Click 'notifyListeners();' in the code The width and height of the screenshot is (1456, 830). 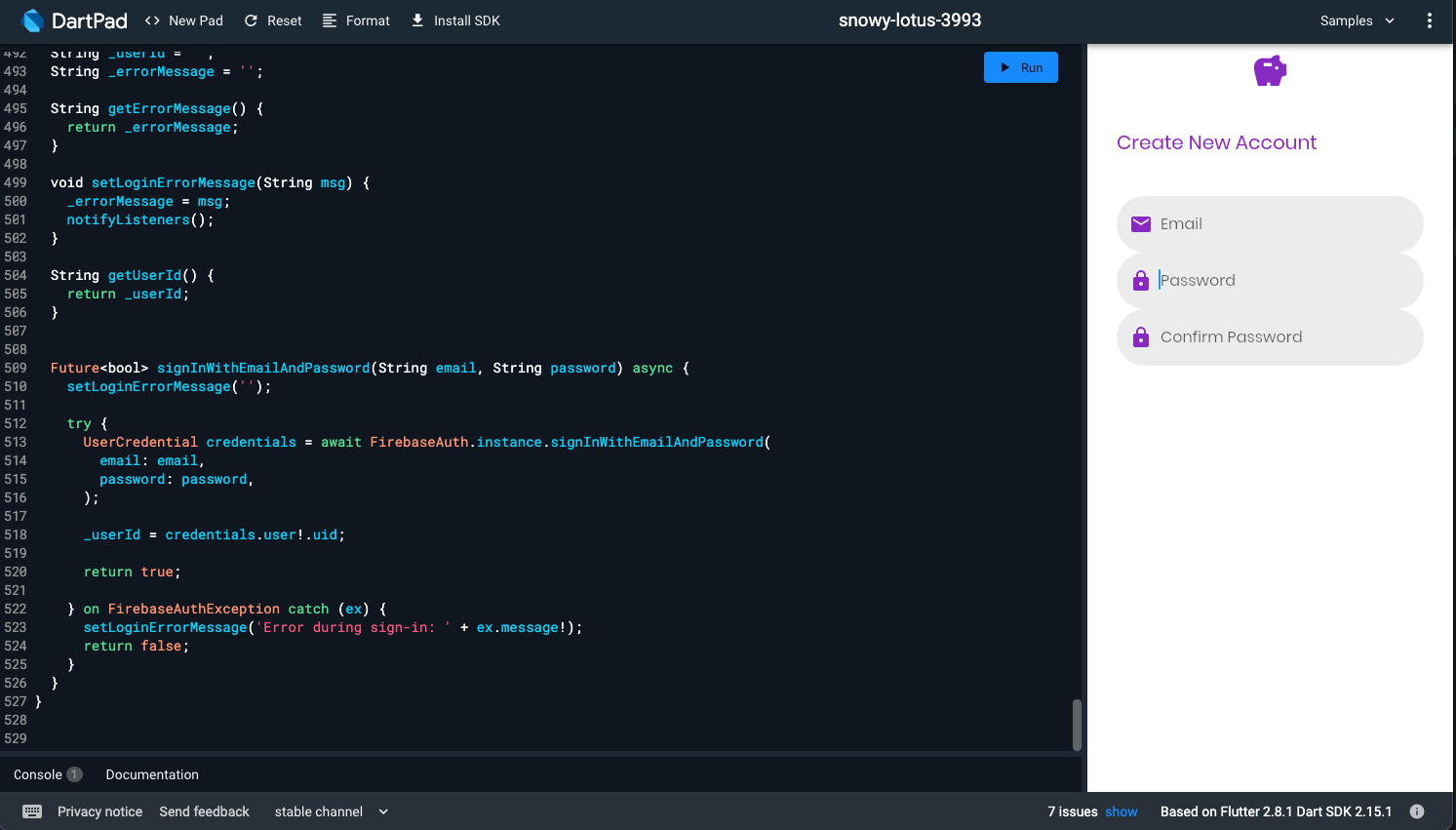[140, 219]
